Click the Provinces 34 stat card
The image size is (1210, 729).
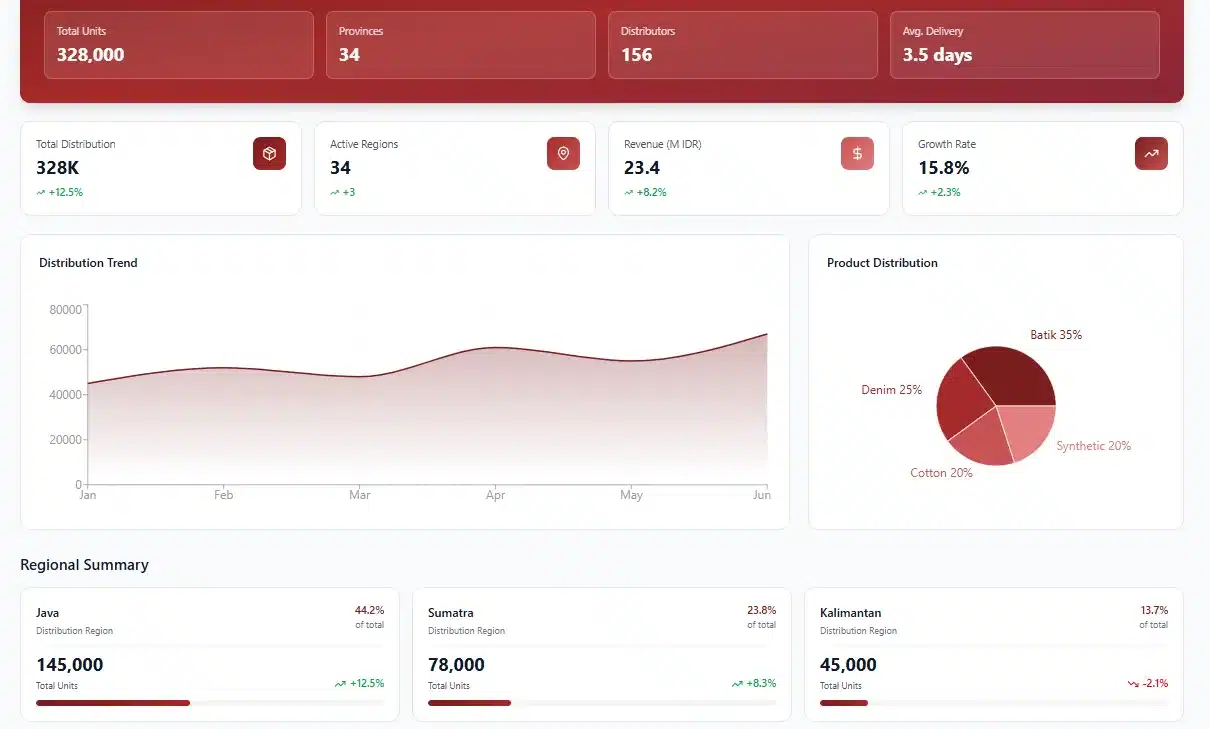click(x=460, y=45)
